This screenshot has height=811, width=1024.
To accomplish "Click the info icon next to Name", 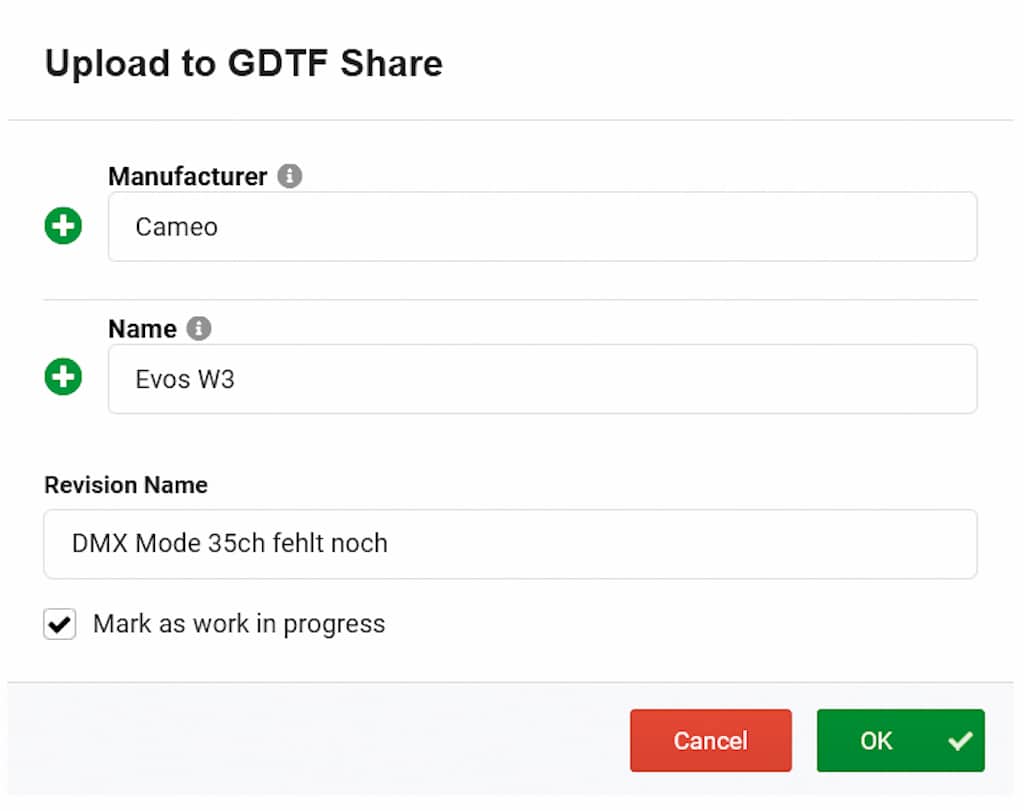I will click(199, 328).
